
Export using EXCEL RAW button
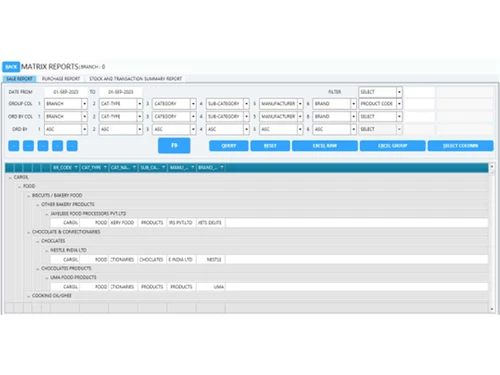[325, 146]
